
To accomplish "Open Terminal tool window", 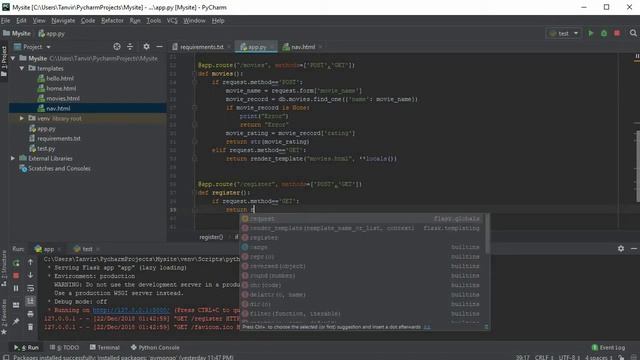I will (x=104, y=347).
